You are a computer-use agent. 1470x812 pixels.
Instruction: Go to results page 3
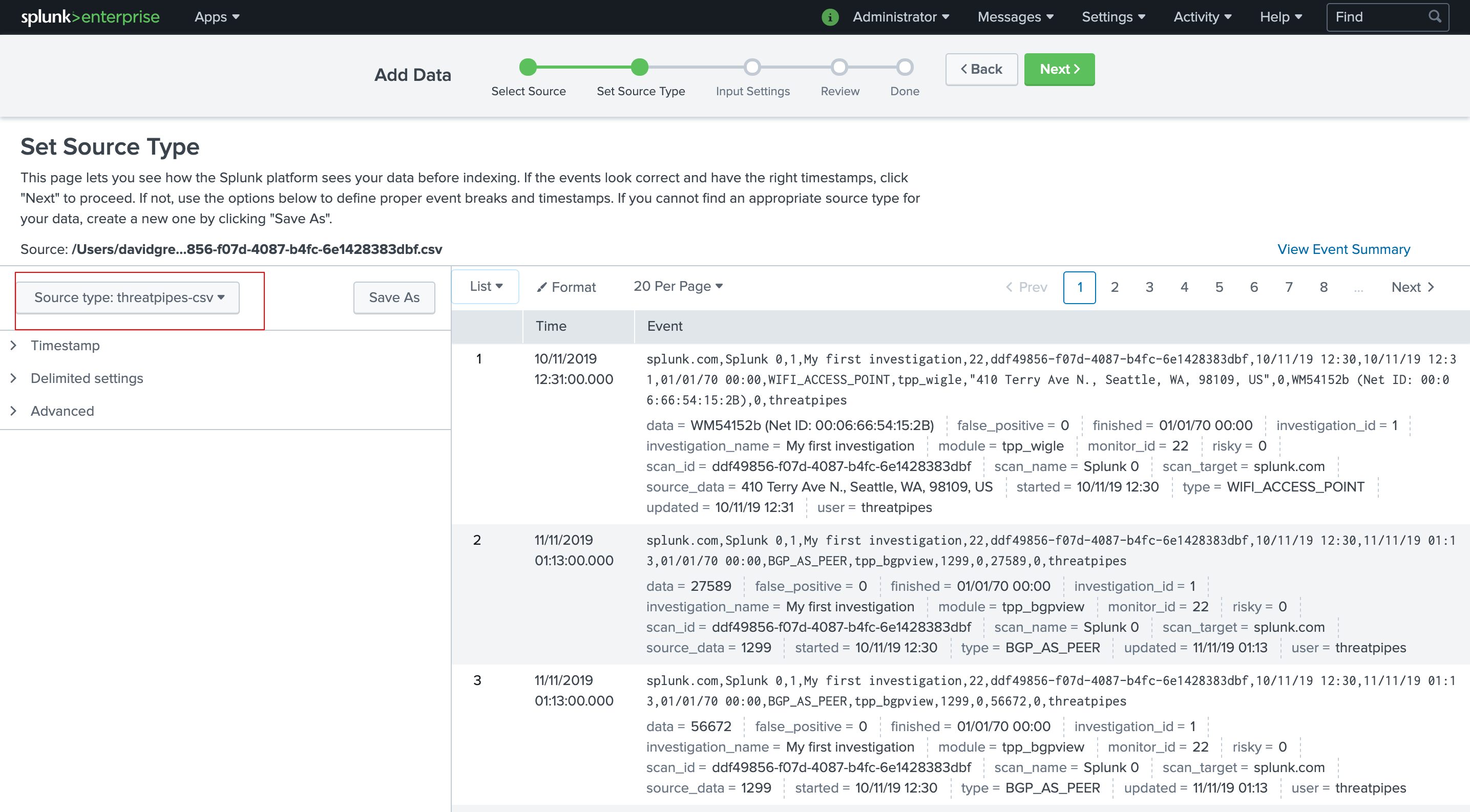pyautogui.click(x=1149, y=287)
